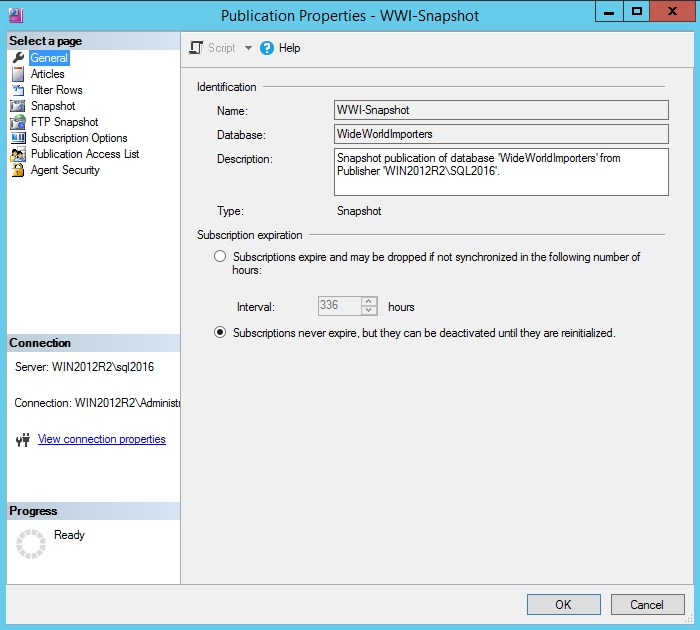This screenshot has width=700, height=630.
Task: Open View connection properties link
Action: pyautogui.click(x=102, y=439)
